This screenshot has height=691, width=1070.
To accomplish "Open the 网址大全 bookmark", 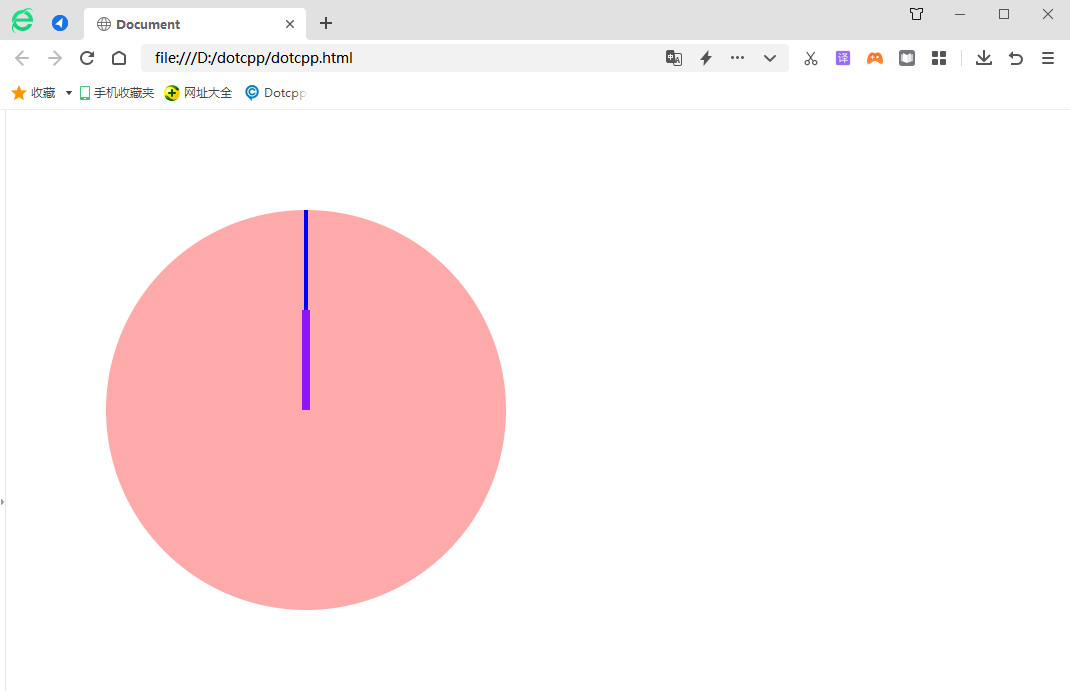I will point(198,93).
